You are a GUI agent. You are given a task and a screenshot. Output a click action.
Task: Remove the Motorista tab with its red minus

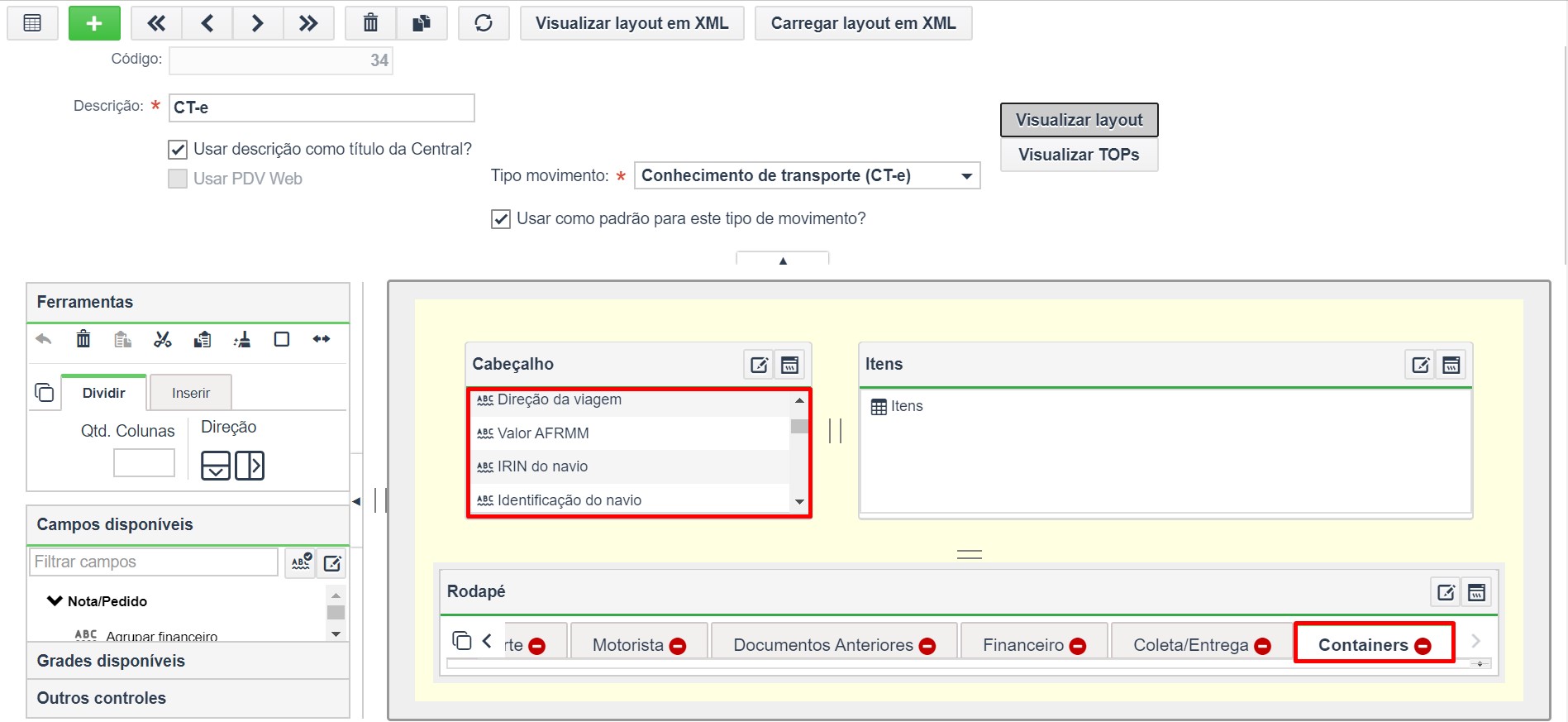coord(678,646)
